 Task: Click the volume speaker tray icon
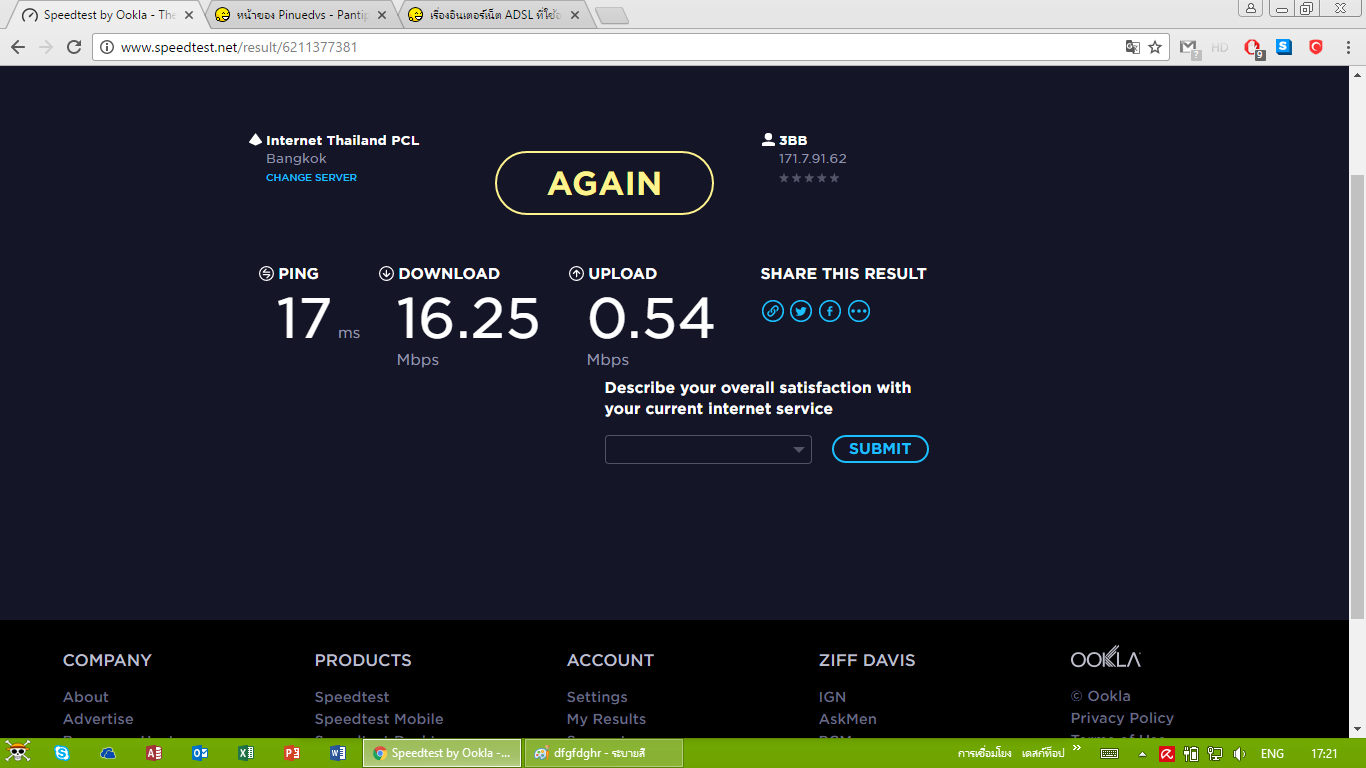[1240, 753]
